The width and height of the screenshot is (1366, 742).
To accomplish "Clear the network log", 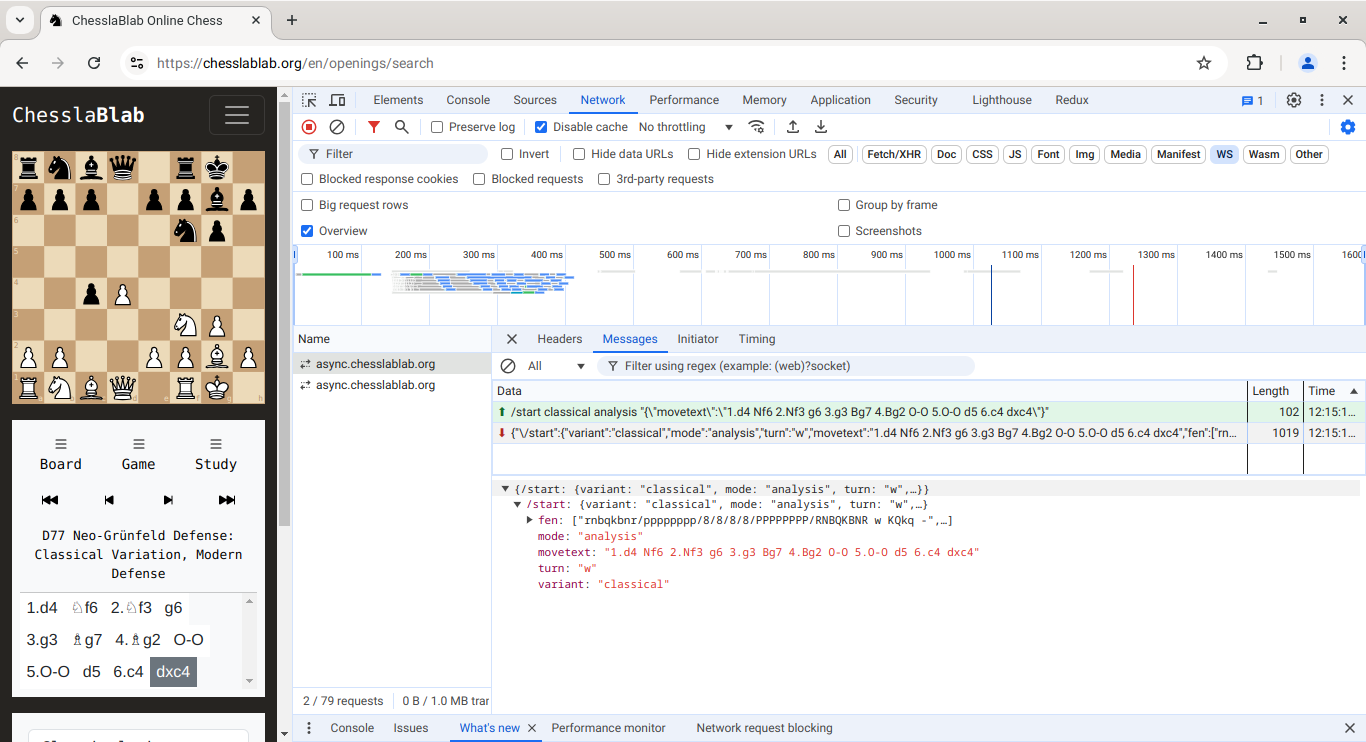I will [x=337, y=127].
